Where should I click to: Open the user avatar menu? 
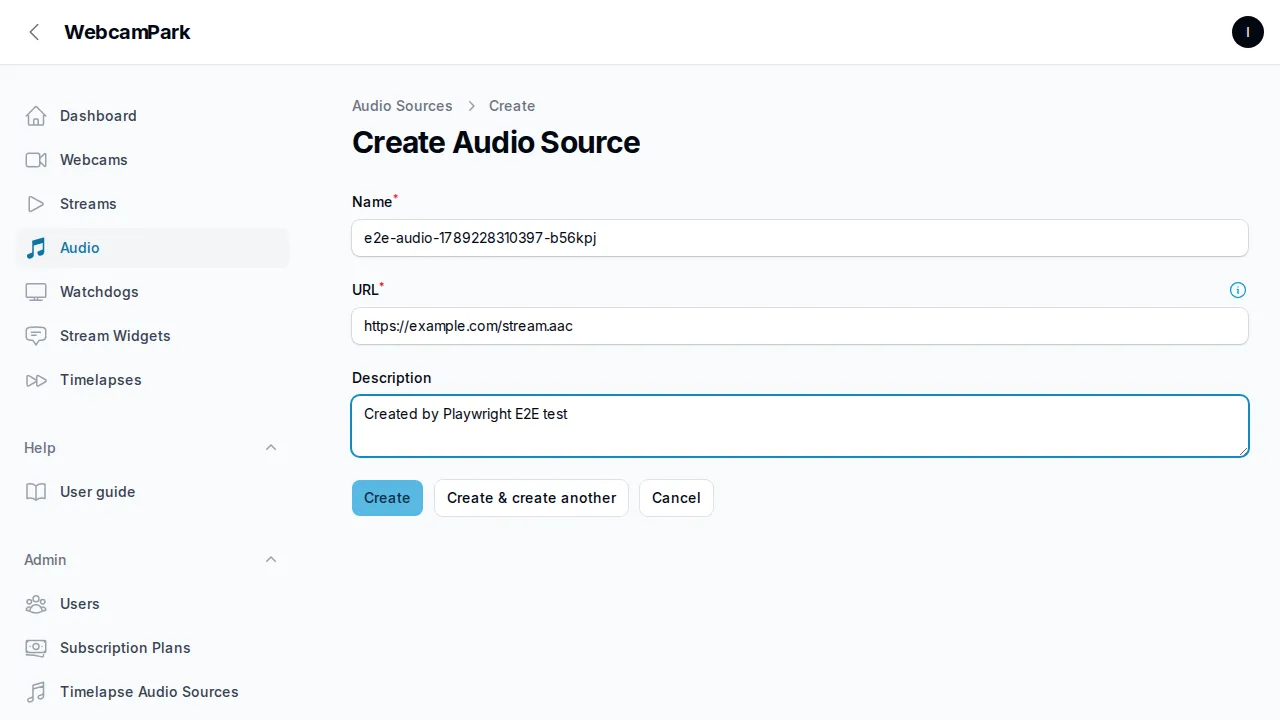[1248, 32]
